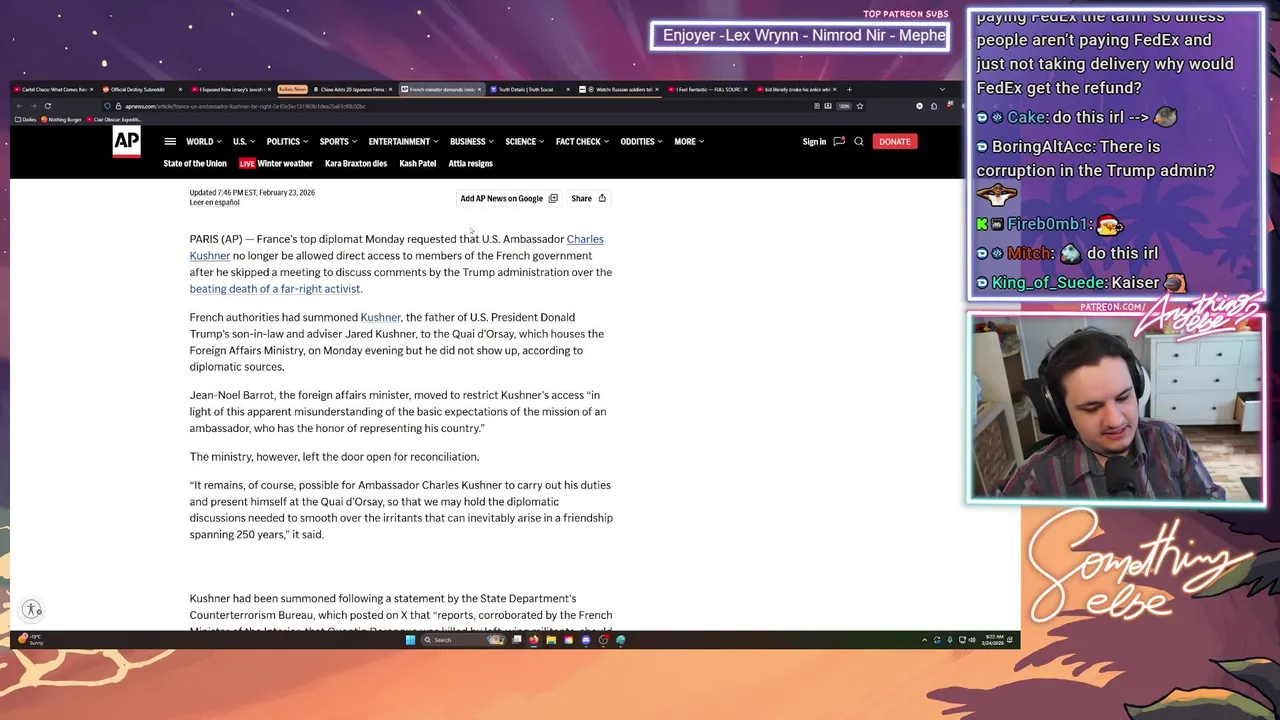The image size is (1280, 720).
Task: Open the Windows Start button
Action: coord(410,640)
